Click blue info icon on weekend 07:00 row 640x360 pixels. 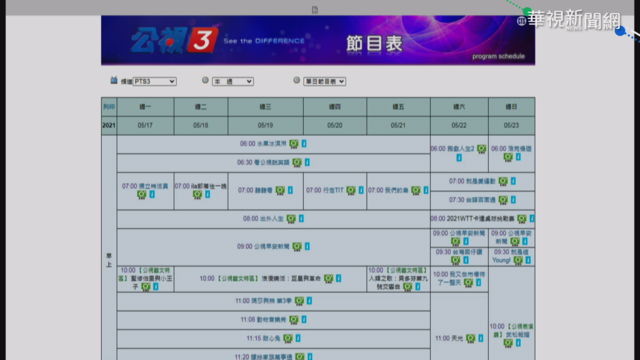pyautogui.click(x=513, y=181)
